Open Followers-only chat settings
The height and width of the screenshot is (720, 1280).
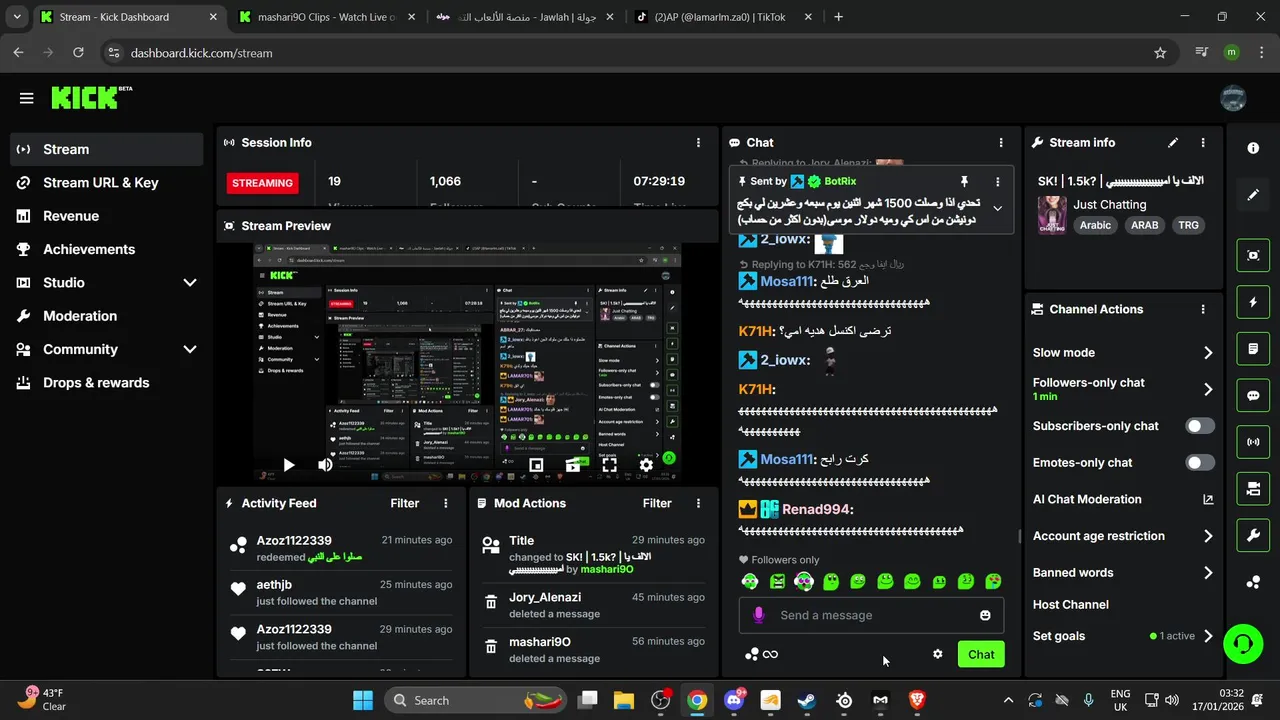[1123, 389]
